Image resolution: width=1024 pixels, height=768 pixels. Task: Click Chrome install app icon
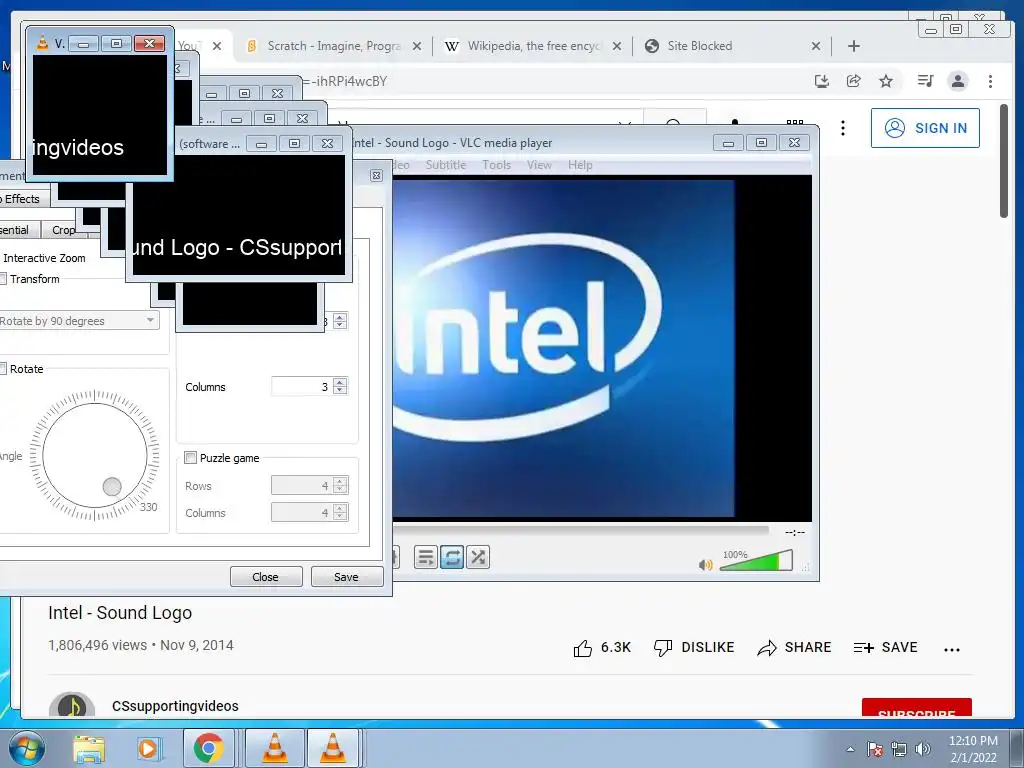(822, 81)
